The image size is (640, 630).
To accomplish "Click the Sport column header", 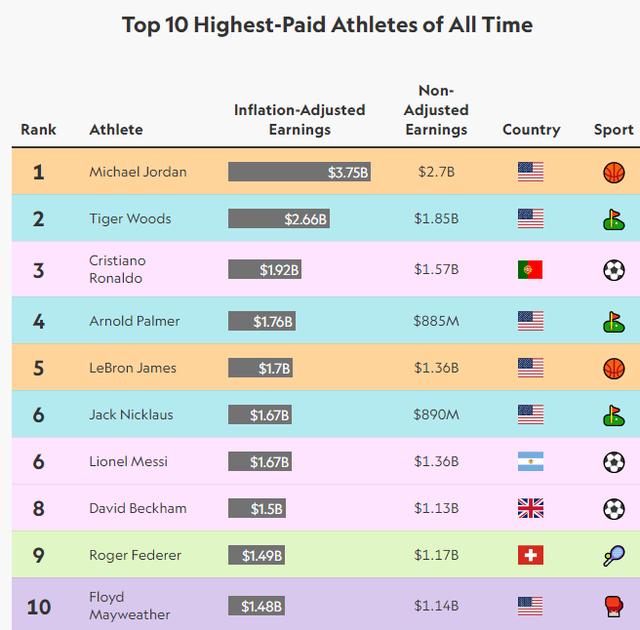I will (613, 129).
